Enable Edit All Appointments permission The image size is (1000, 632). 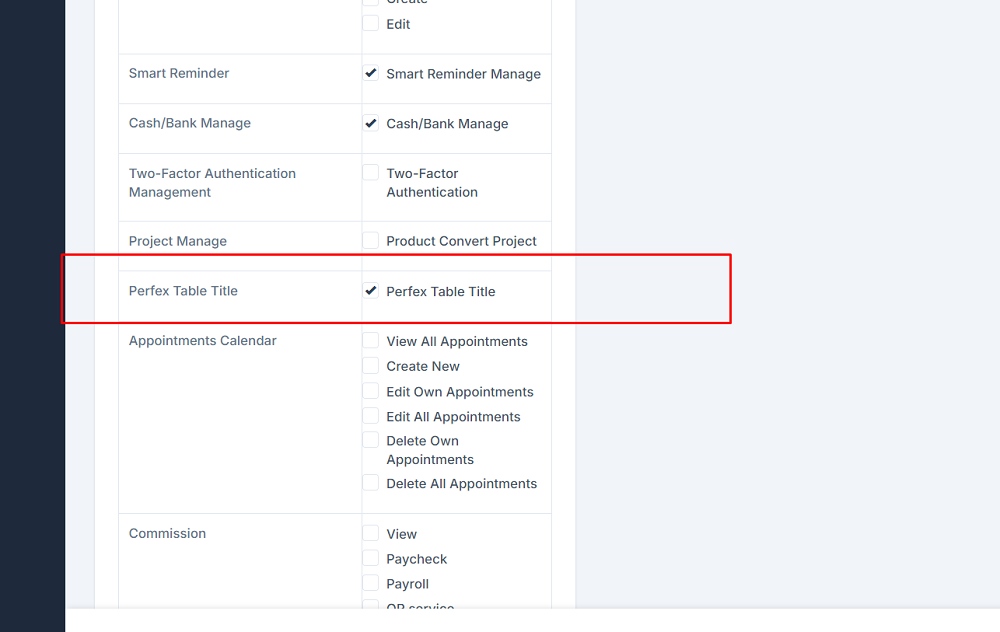tap(371, 416)
